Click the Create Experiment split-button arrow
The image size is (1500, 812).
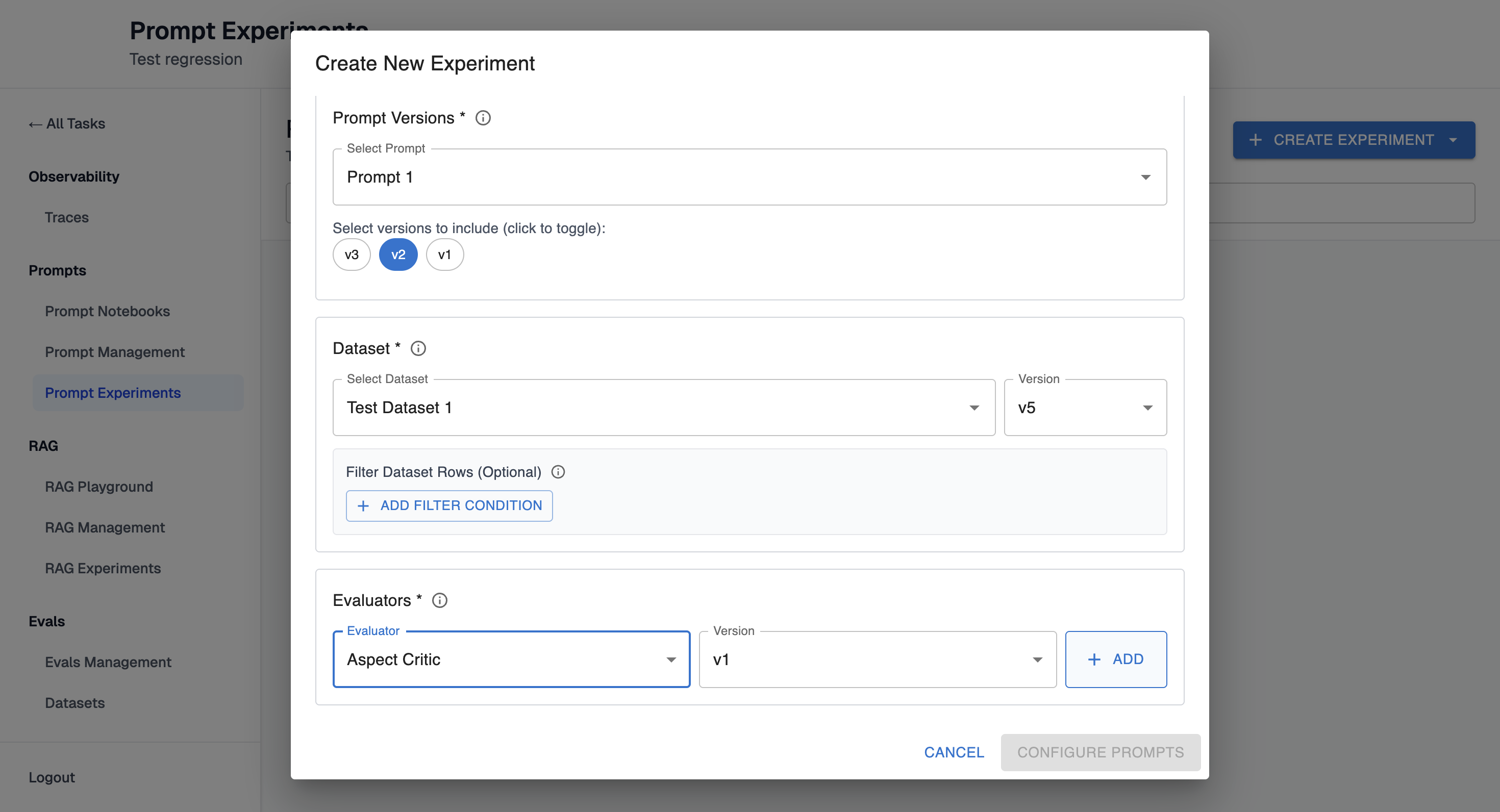[1453, 140]
